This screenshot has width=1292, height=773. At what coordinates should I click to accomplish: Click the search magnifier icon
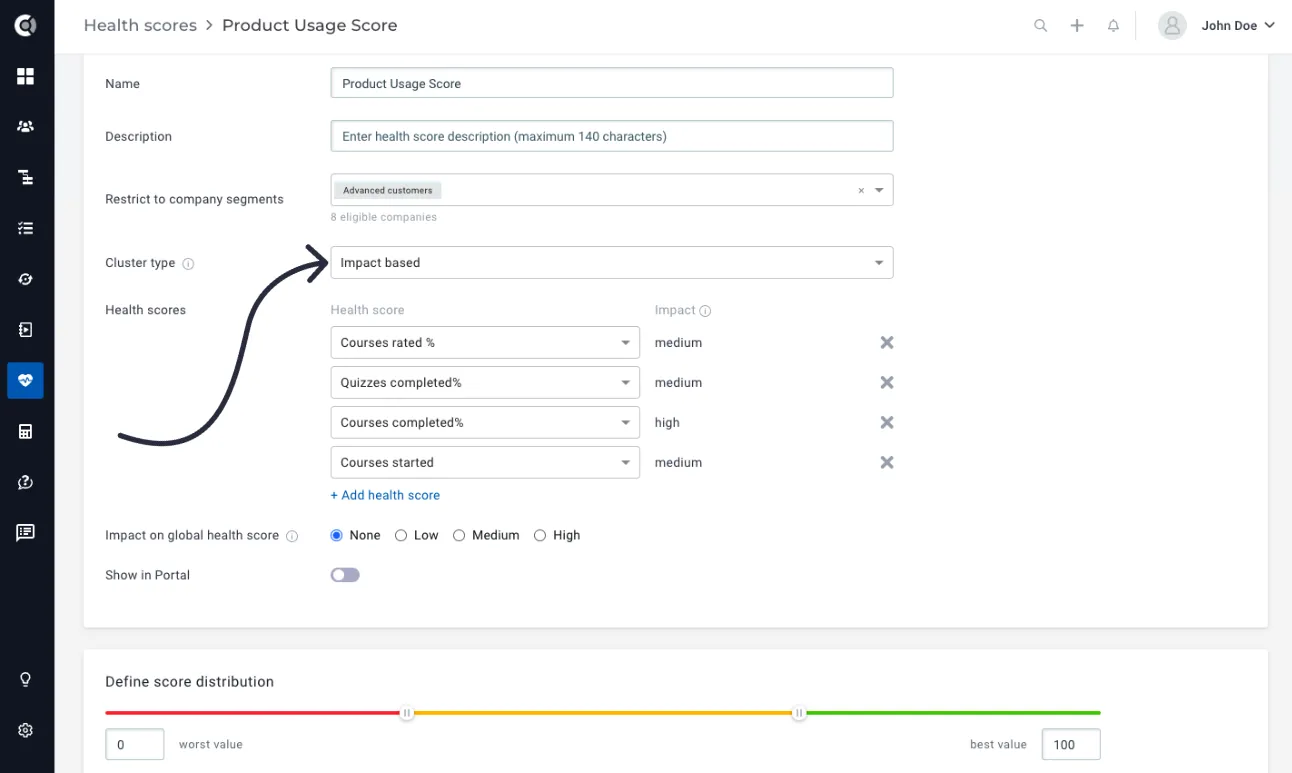[1041, 26]
